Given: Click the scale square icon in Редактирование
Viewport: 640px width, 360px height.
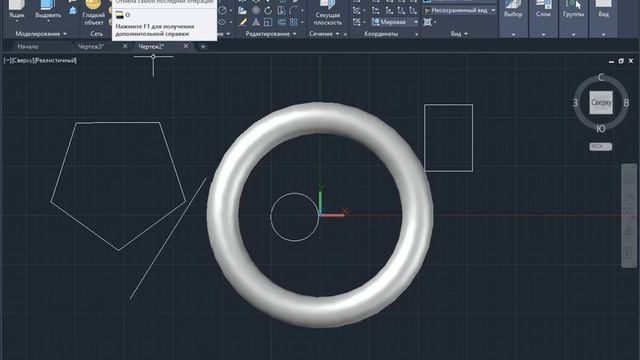Looking at the screenshot, I should (x=268, y=22).
